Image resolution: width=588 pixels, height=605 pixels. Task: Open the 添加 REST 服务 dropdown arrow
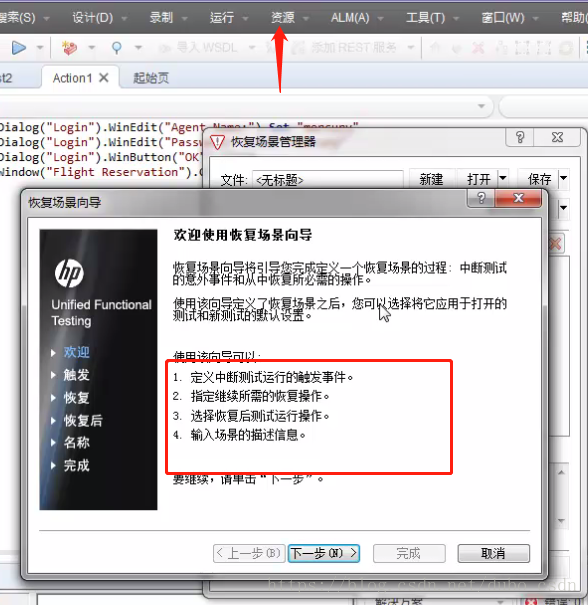click(x=411, y=48)
